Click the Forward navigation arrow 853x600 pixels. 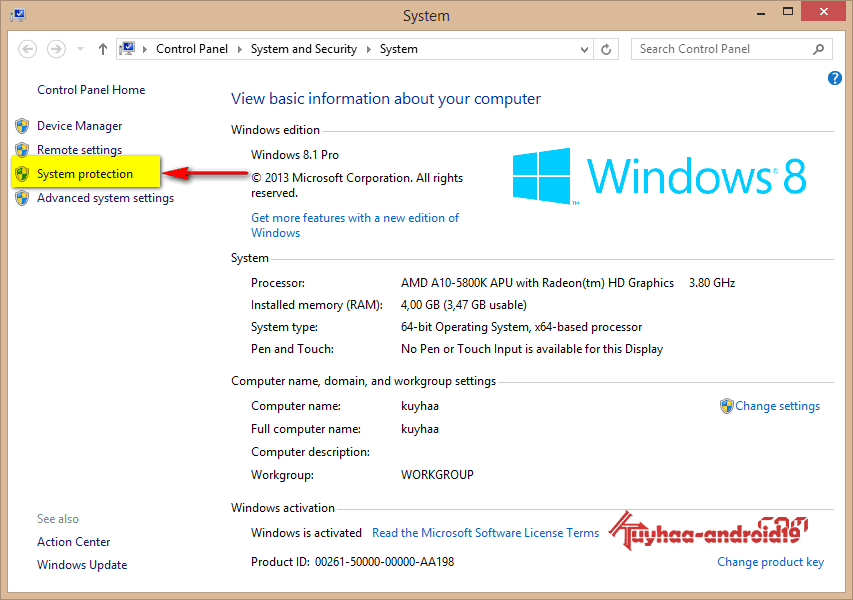56,49
